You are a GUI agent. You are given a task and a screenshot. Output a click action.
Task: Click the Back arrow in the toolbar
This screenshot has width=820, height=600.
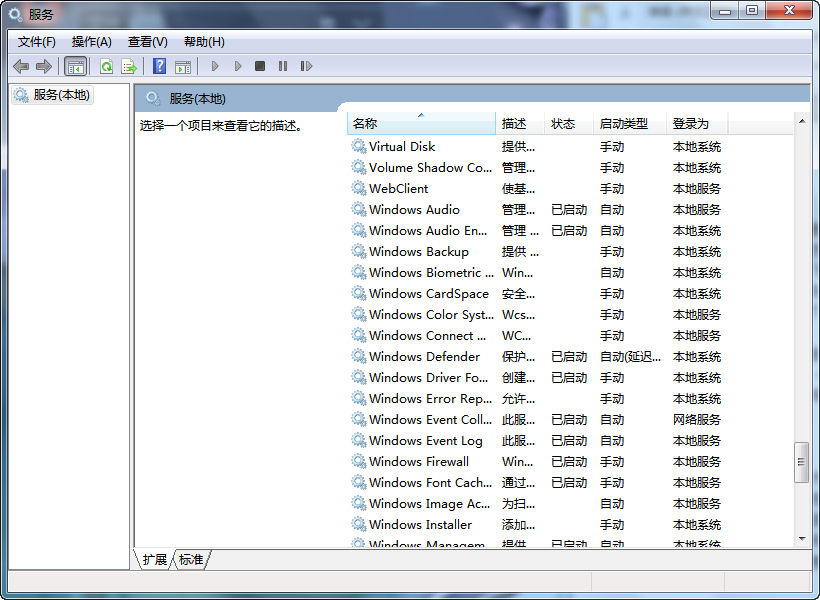[x=21, y=66]
